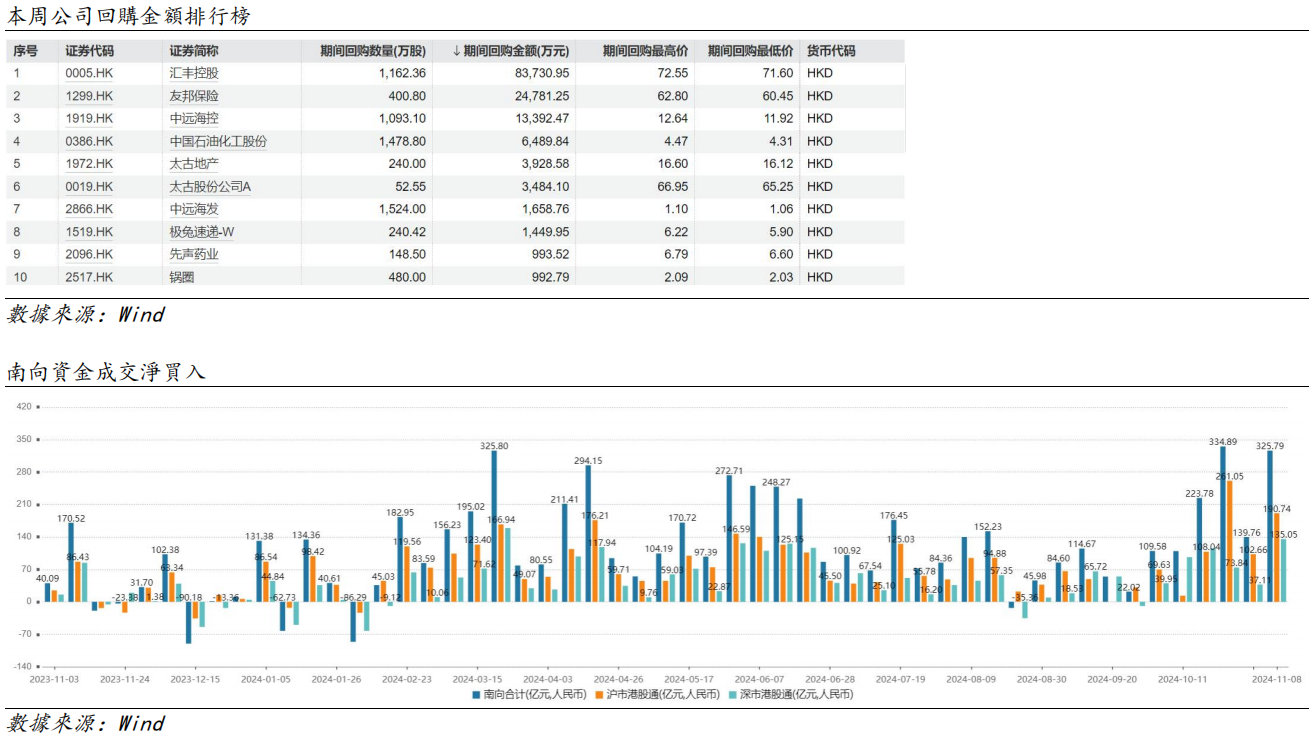Sort by 期间回购最低价 column header
The width and height of the screenshot is (1316, 744).
(750, 51)
